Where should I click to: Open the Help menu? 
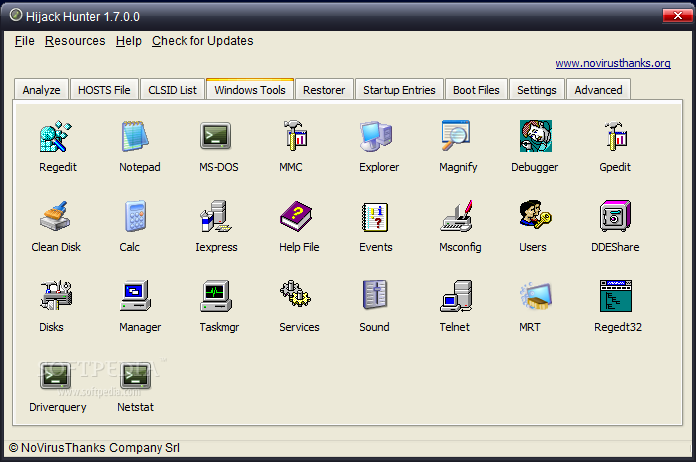click(129, 41)
